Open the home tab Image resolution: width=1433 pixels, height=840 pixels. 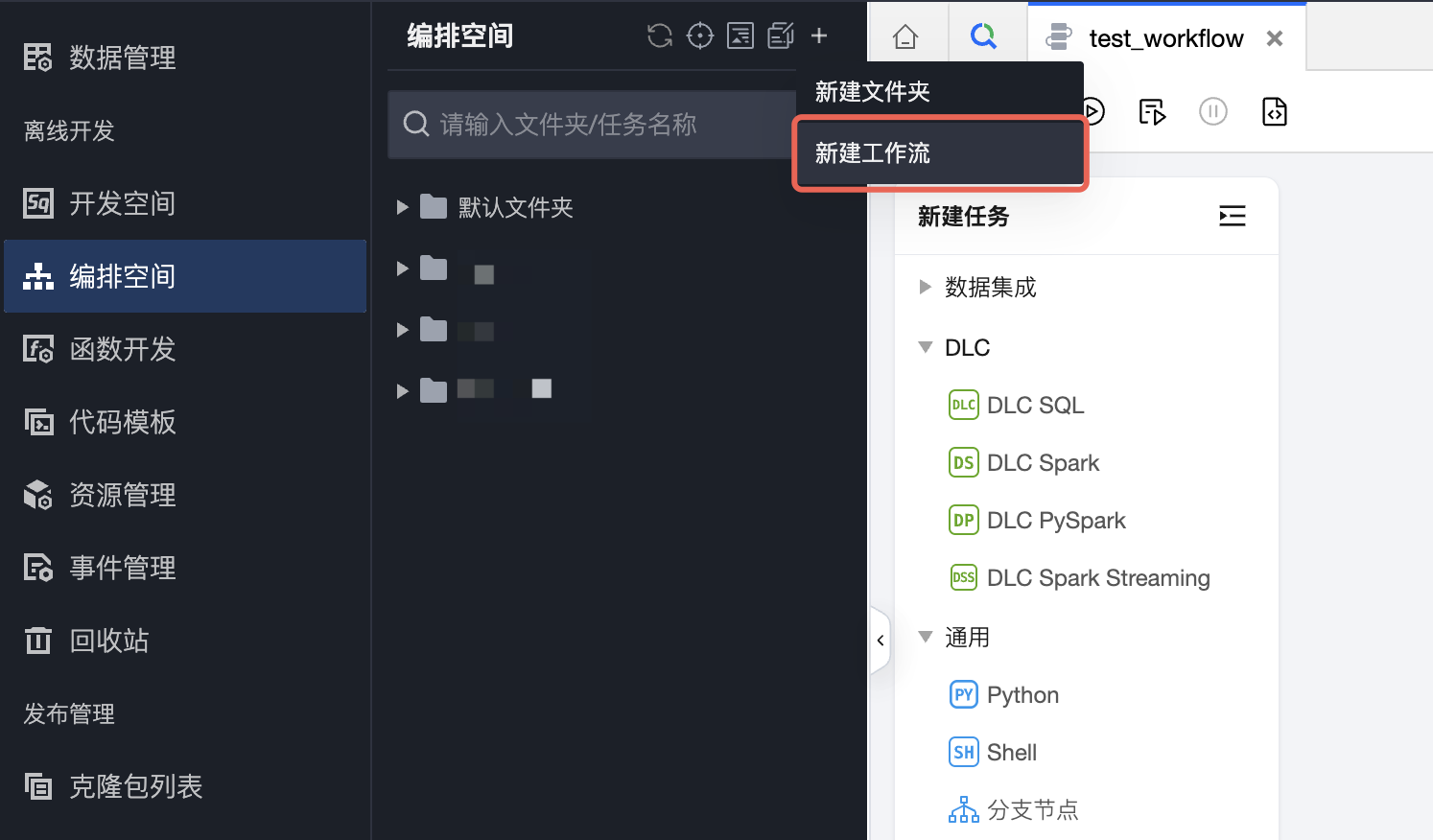905,37
